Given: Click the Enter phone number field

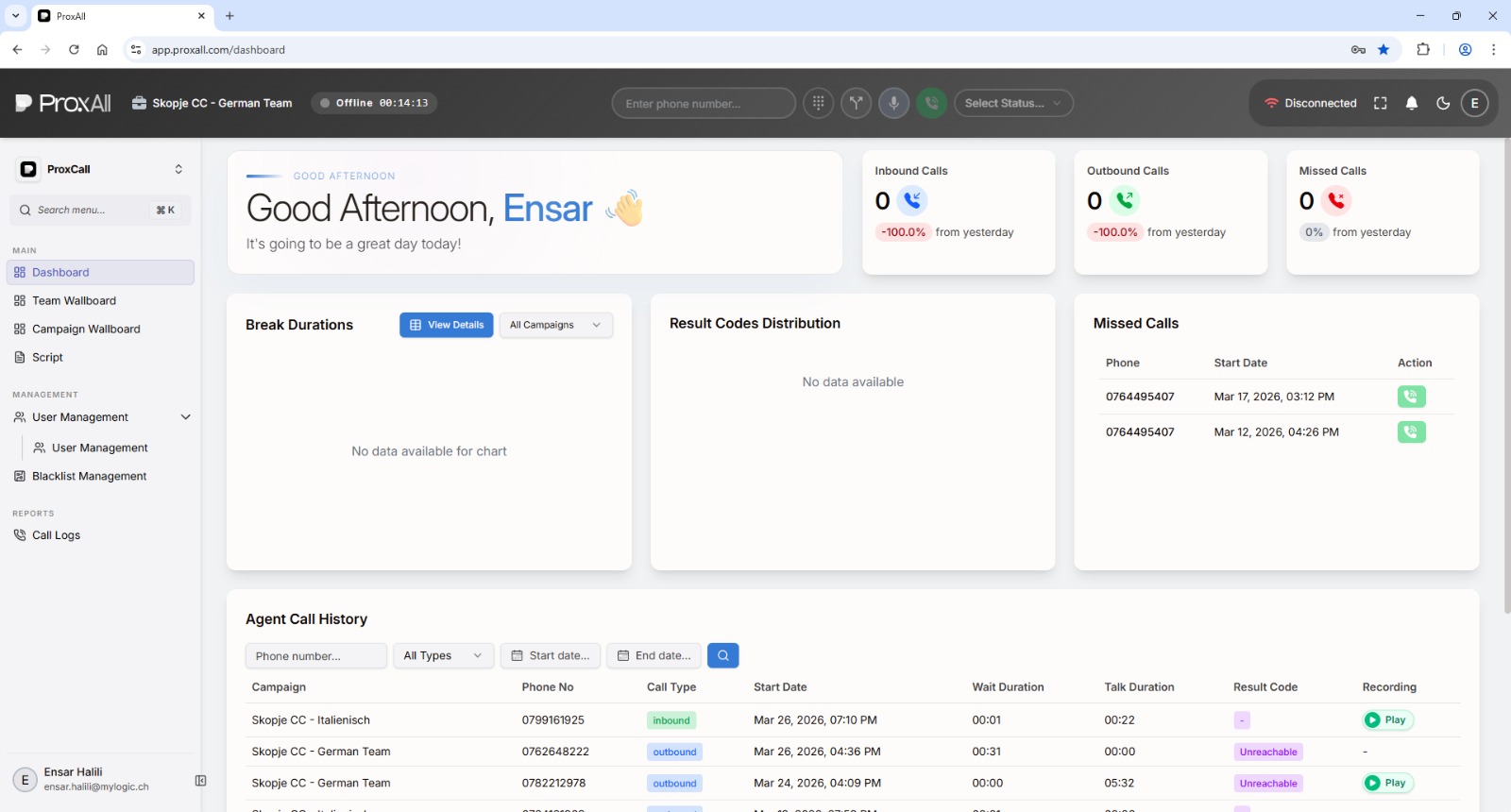Looking at the screenshot, I should [704, 103].
